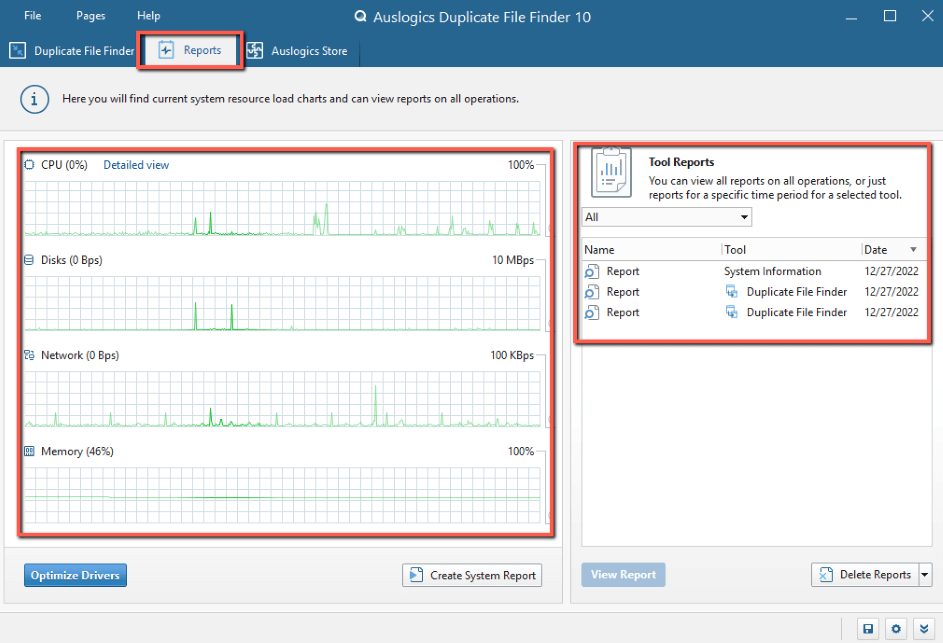Click the Auslogics title bar logo icon
Screen dimensions: 943x643
coord(360,16)
